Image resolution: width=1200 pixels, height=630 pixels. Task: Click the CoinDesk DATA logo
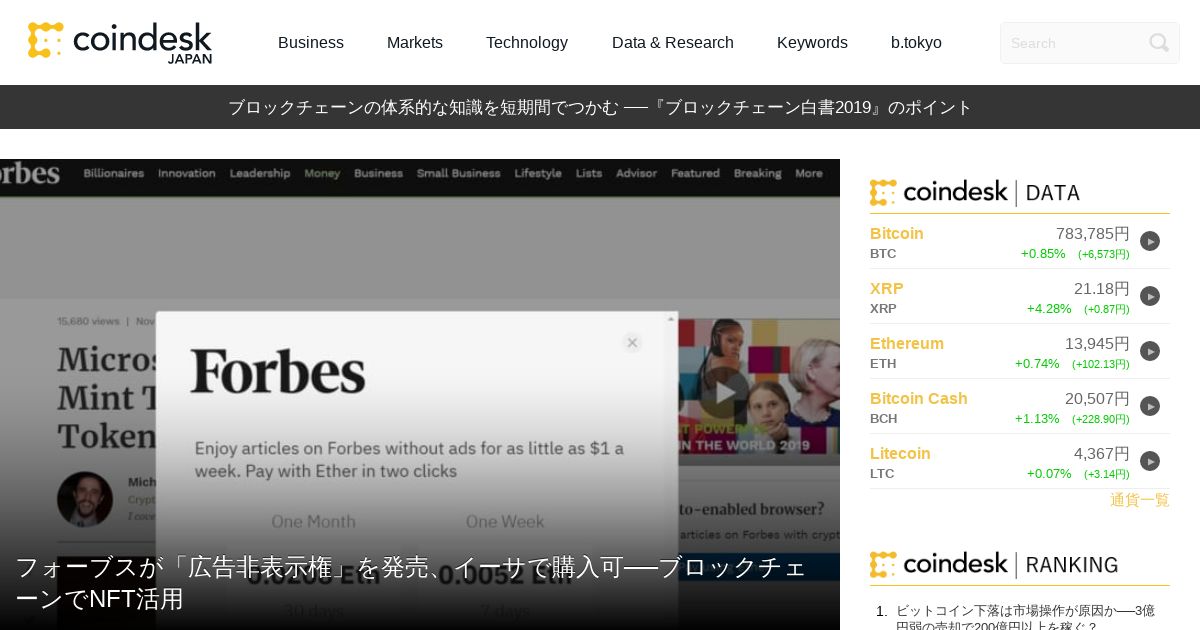[x=975, y=193]
